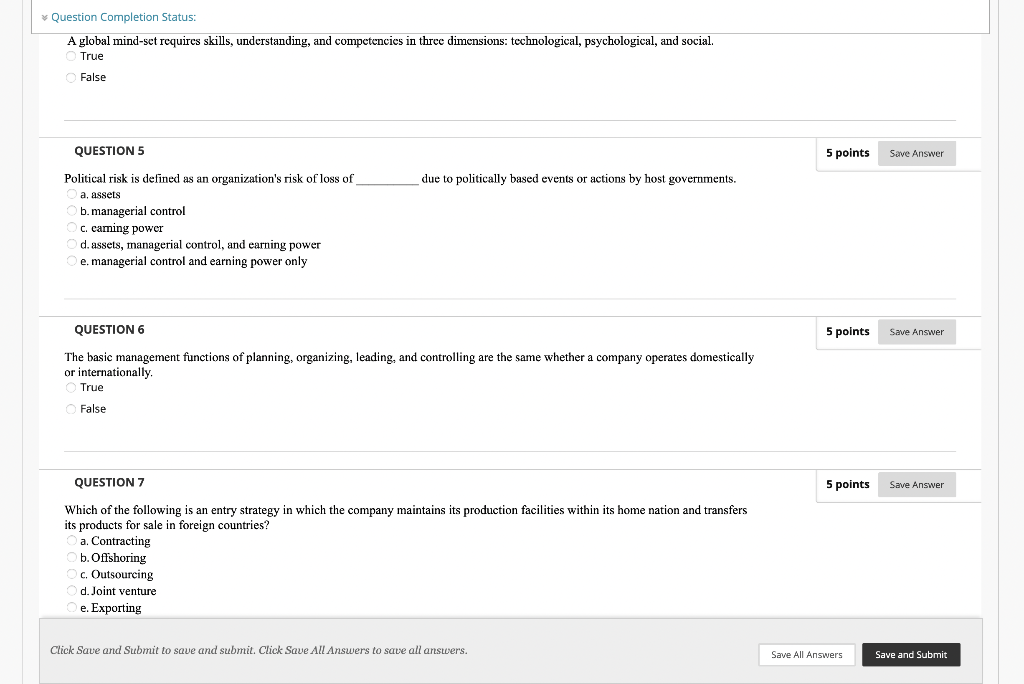Select False for Question 6
The width and height of the screenshot is (1024, 684).
(71, 409)
